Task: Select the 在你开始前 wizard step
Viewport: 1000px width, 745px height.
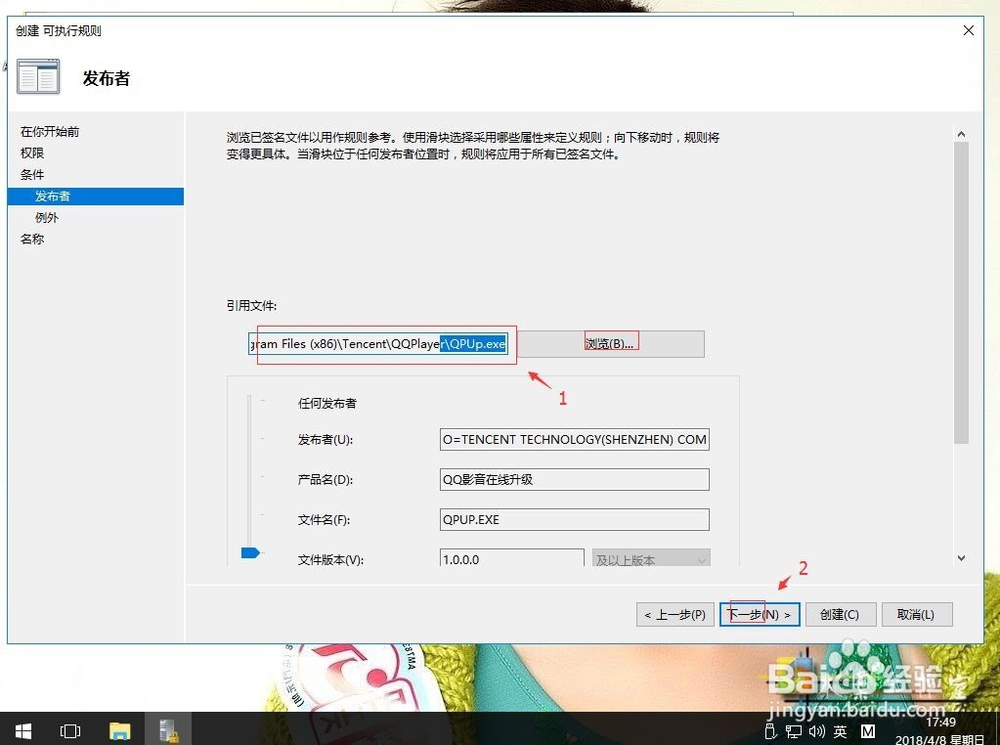Action: point(48,131)
